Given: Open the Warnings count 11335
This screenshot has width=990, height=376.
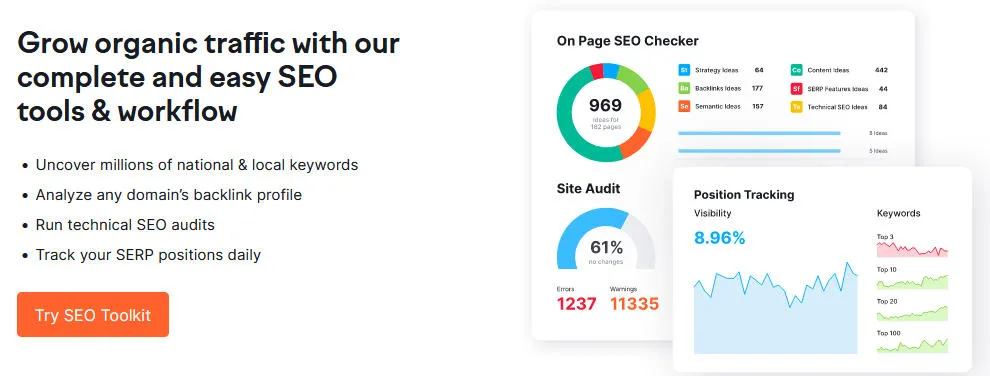Looking at the screenshot, I should (x=635, y=304).
